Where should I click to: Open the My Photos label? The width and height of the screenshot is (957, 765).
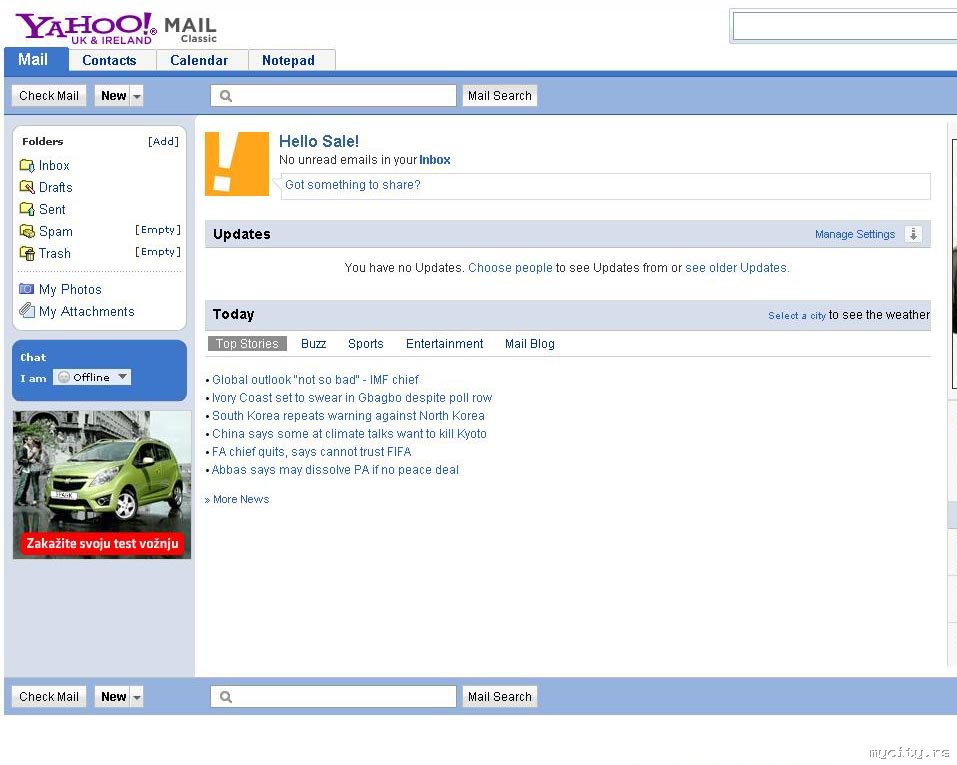70,289
